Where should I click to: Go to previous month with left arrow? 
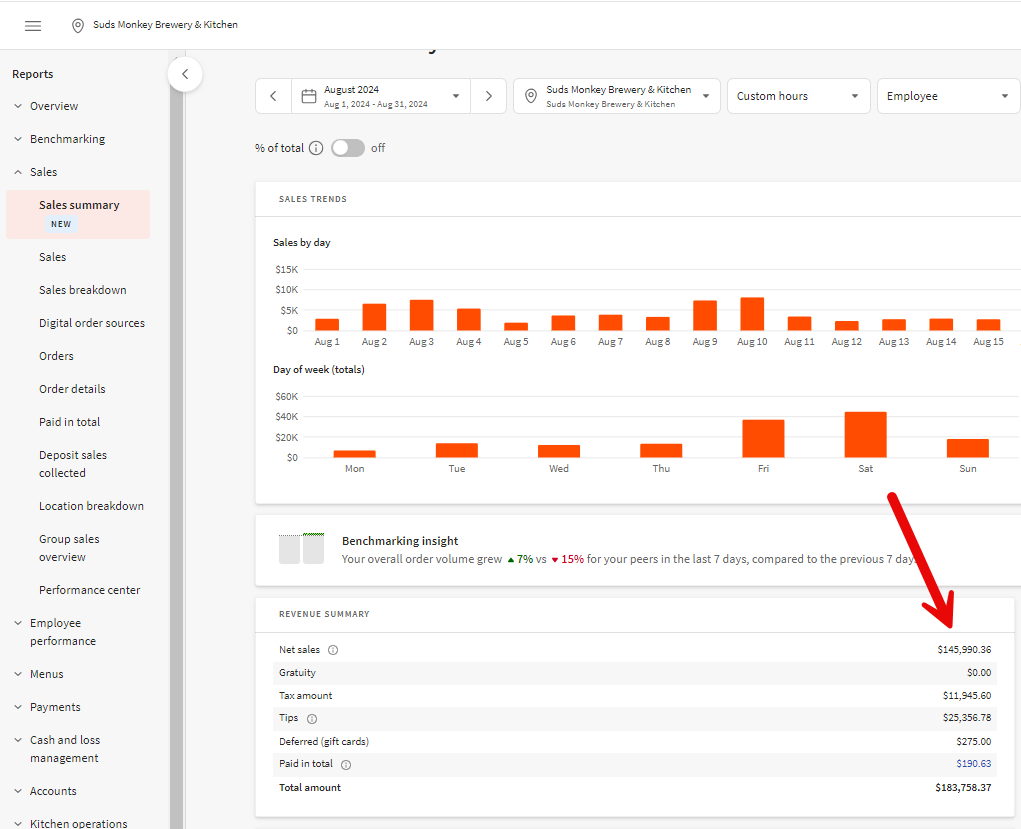click(273, 96)
